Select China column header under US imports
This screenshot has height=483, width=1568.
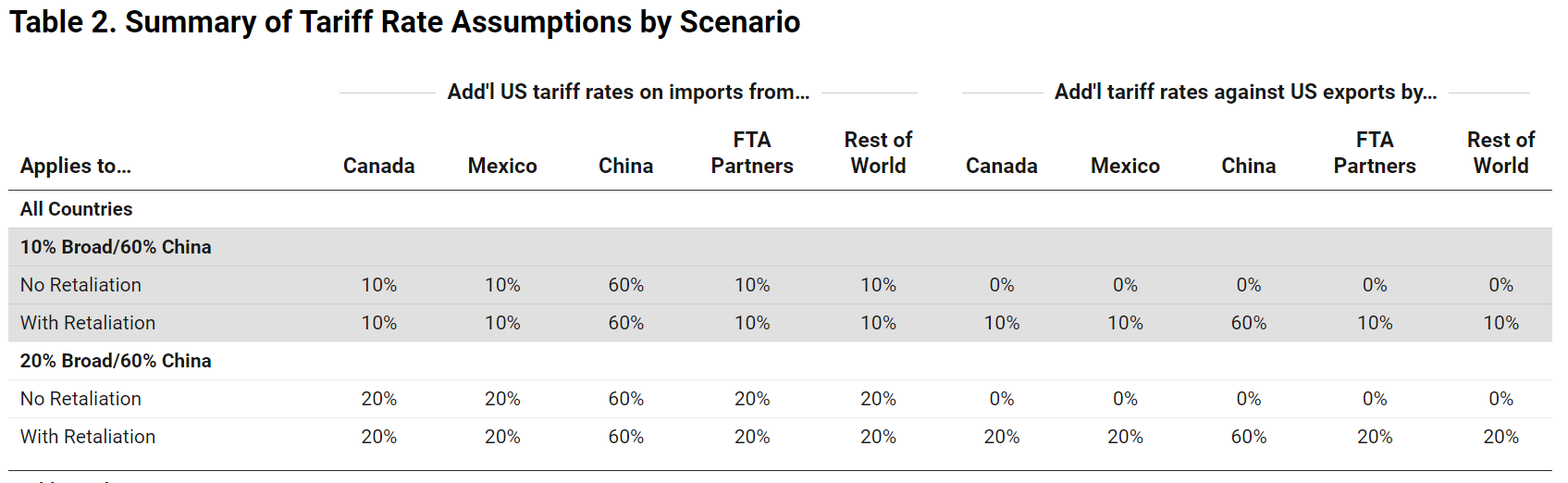(x=625, y=166)
